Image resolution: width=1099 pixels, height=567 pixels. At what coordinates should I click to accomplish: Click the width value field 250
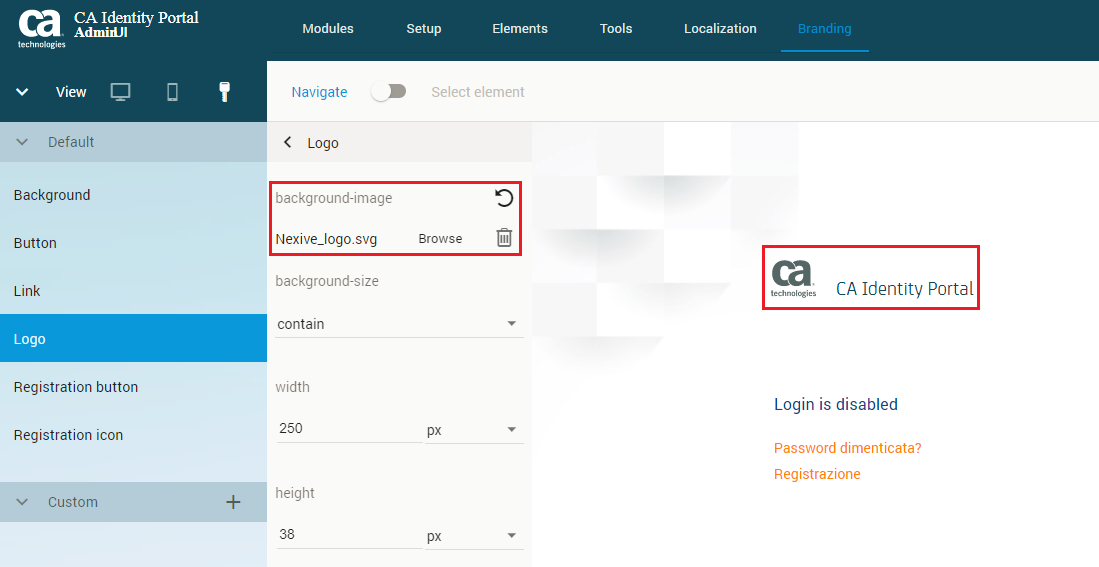click(x=349, y=428)
